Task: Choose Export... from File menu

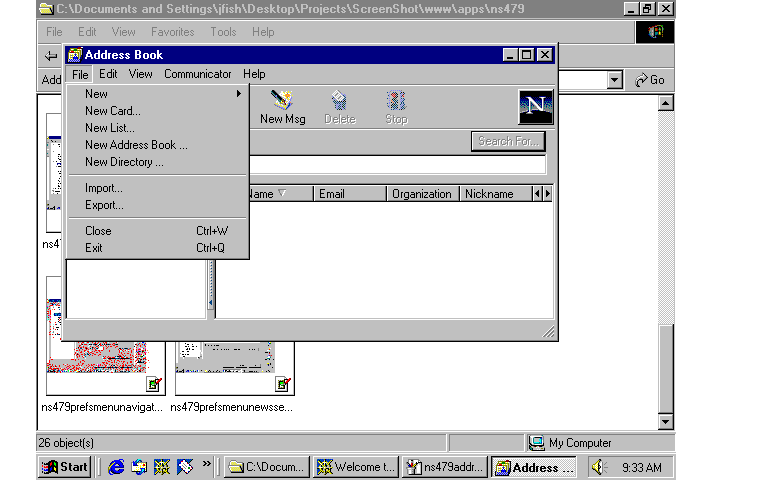Action: [x=158, y=205]
